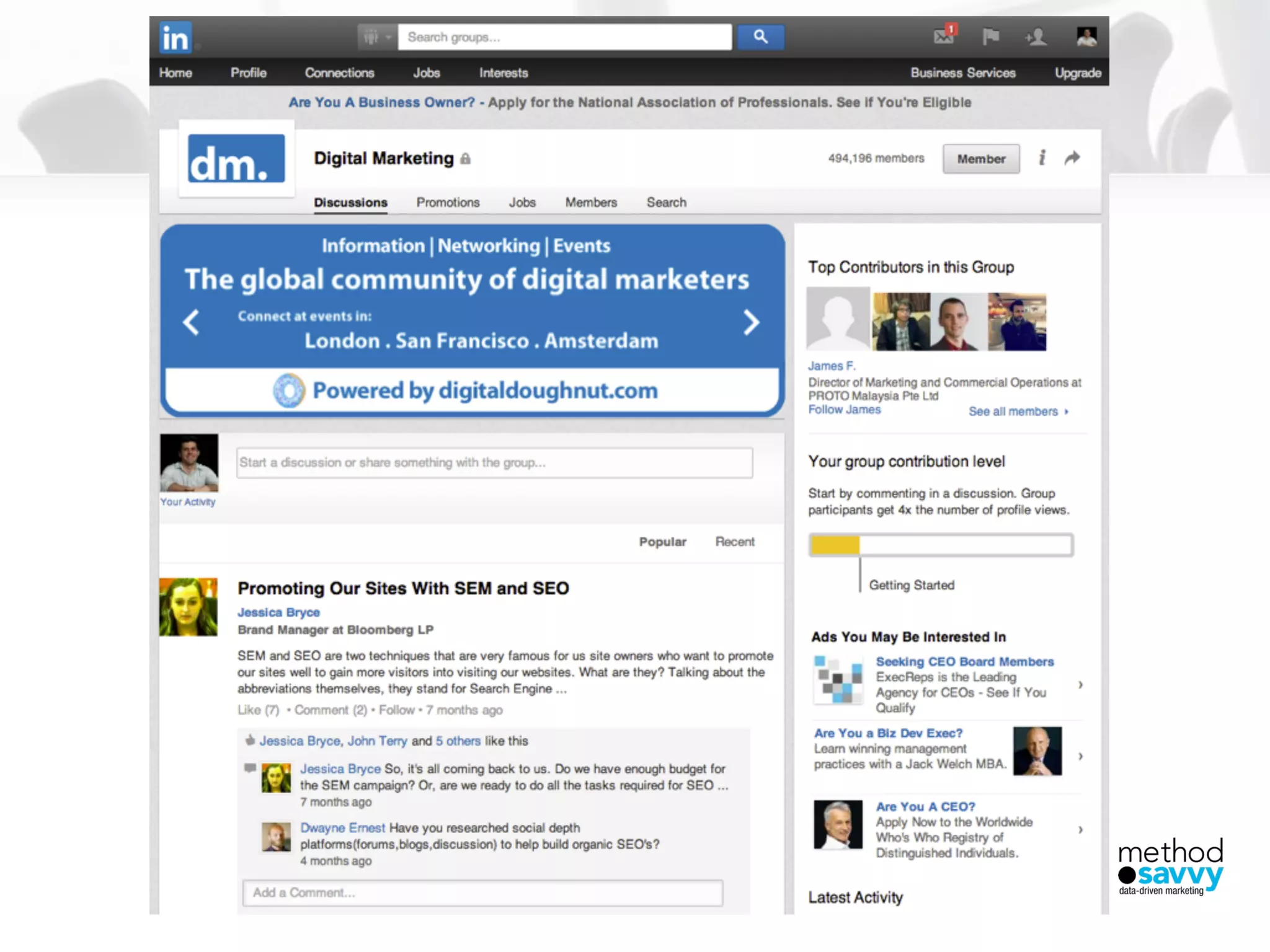
Task: Open the Interests menu item
Action: pos(504,73)
